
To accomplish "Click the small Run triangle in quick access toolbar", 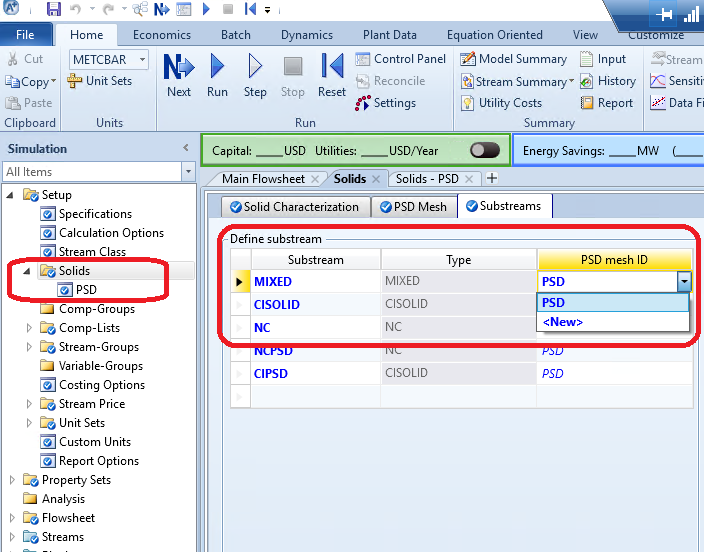I will point(206,9).
